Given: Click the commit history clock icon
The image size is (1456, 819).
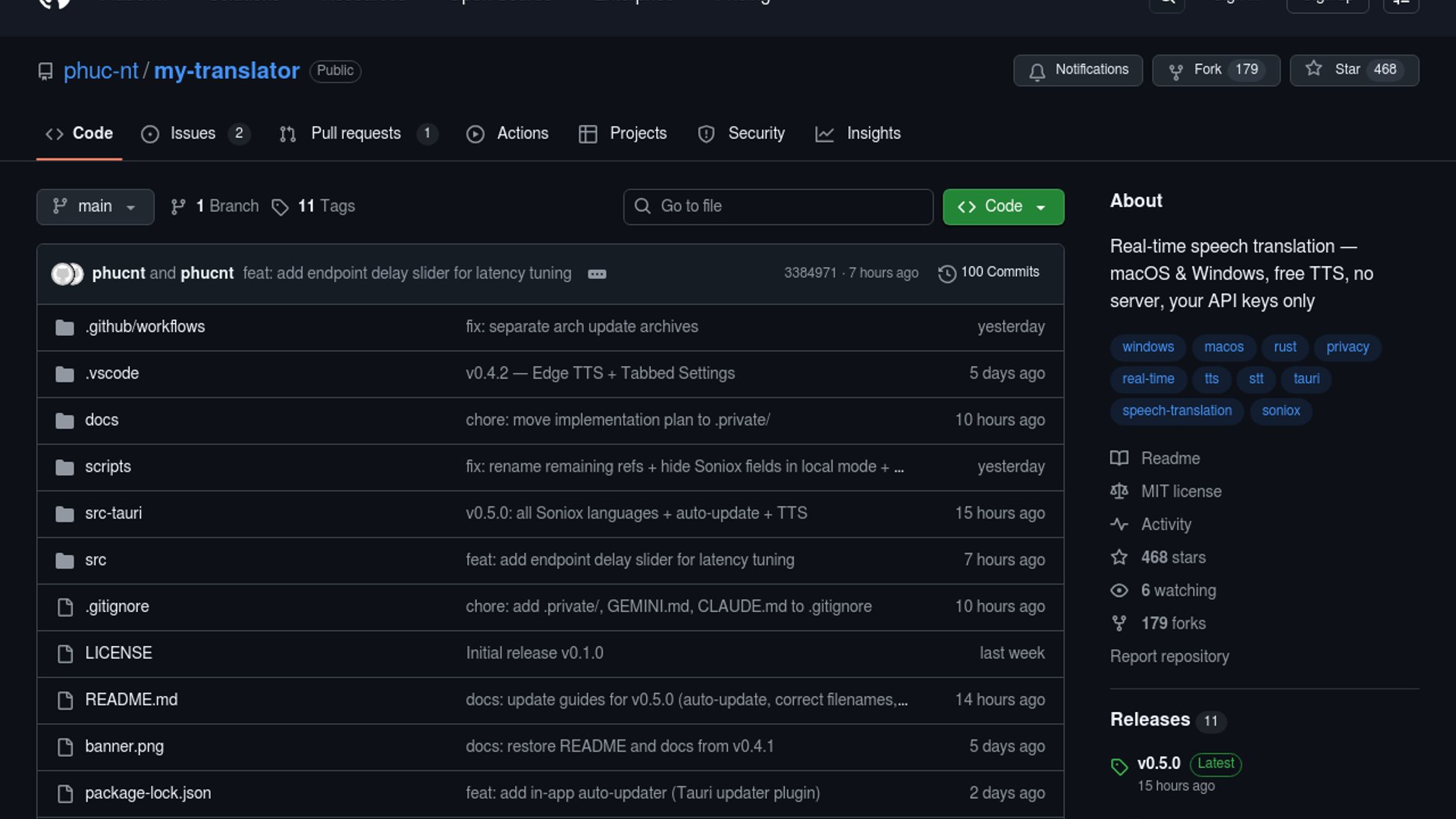Looking at the screenshot, I should [x=946, y=273].
